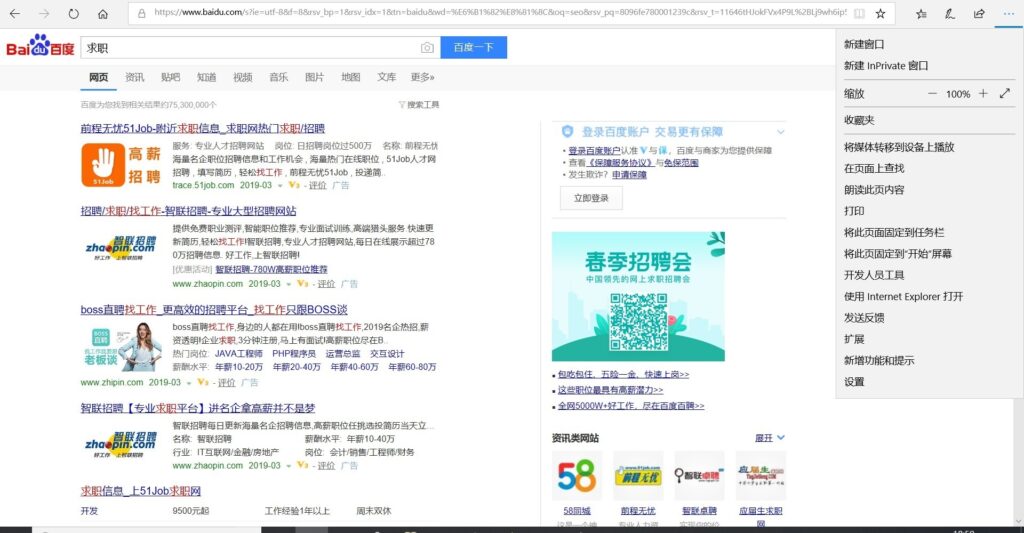The width and height of the screenshot is (1024, 533).
Task: Decrease zoom with minus button
Action: pyautogui.click(x=932, y=93)
